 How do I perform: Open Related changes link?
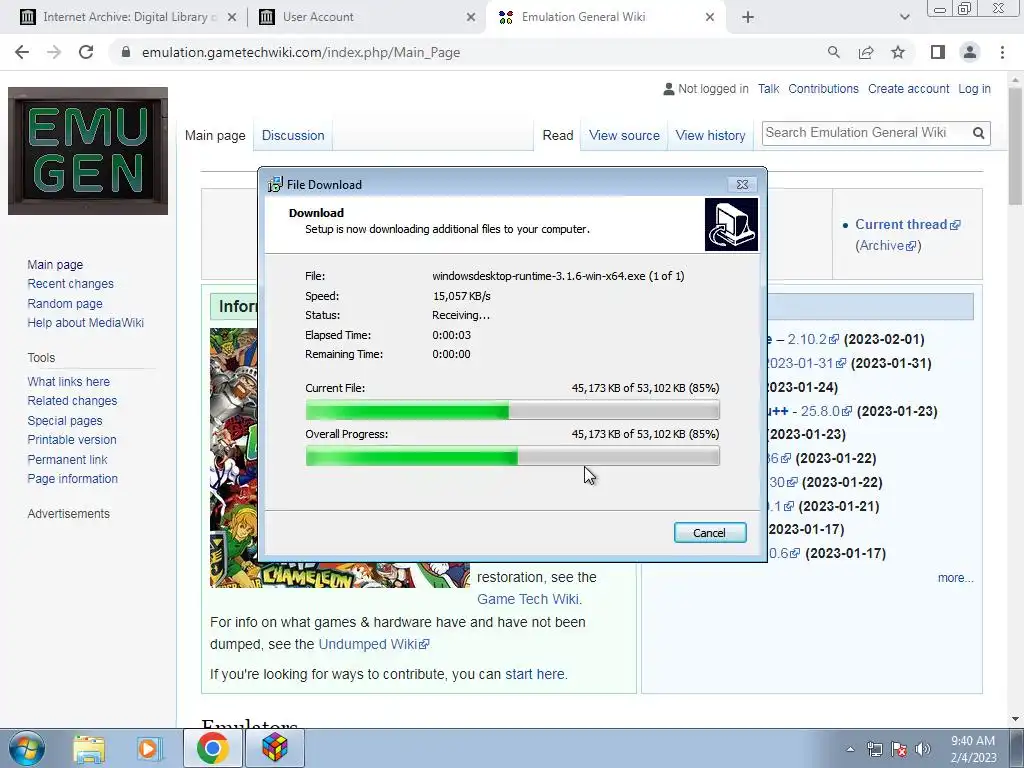72,400
